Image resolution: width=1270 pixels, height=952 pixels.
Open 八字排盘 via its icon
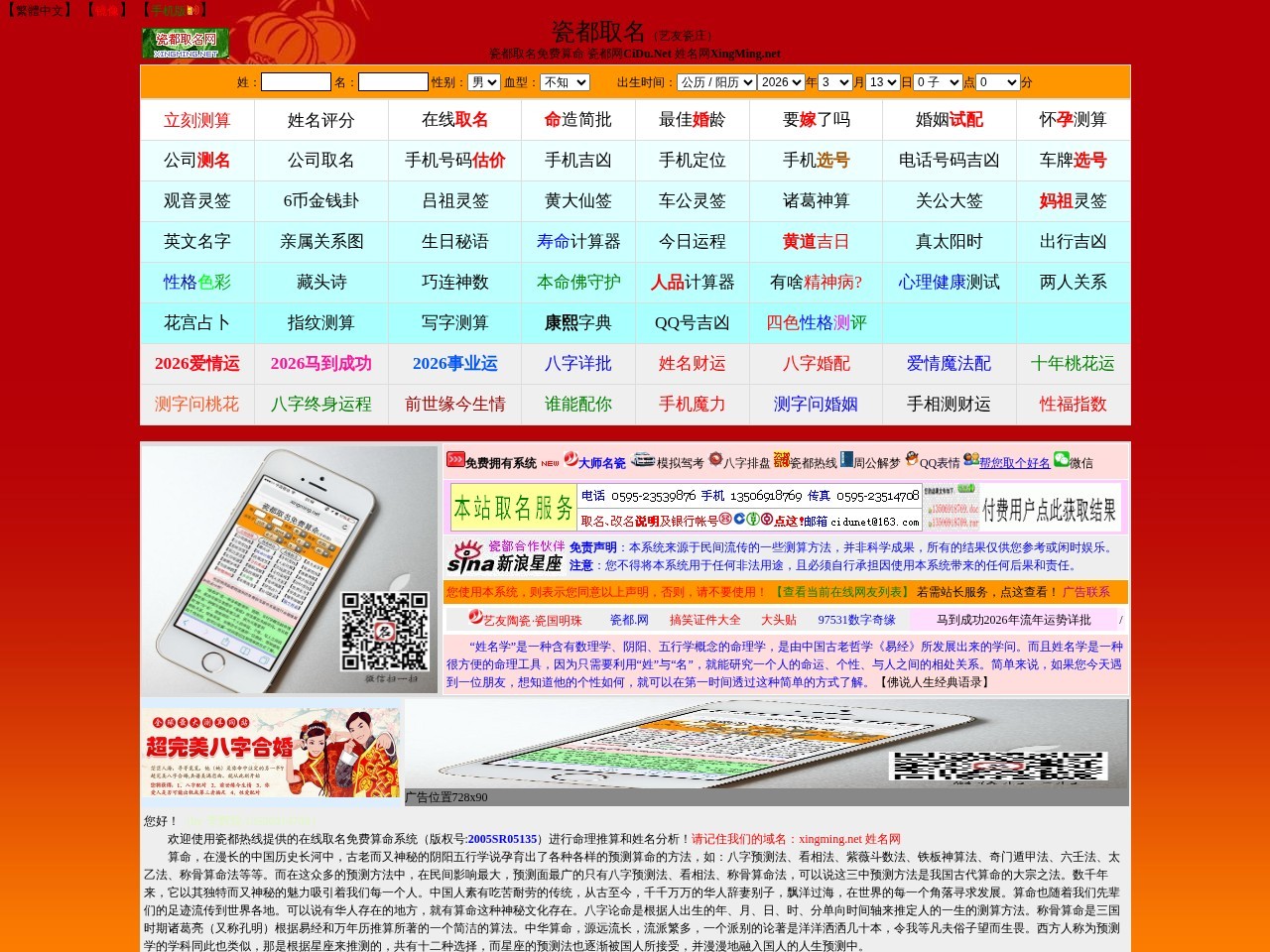[x=717, y=462]
